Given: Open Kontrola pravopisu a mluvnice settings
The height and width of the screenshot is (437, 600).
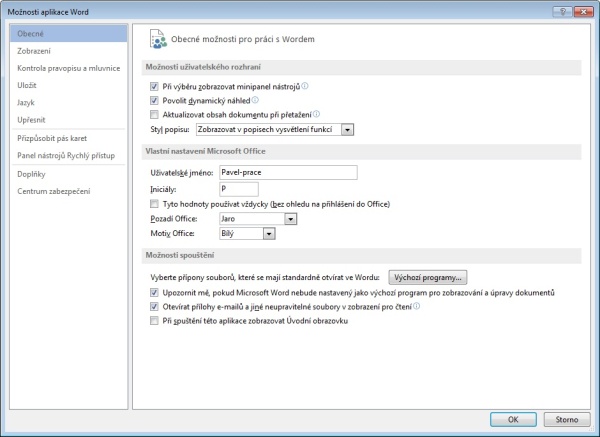Looking at the screenshot, I should (x=68, y=68).
